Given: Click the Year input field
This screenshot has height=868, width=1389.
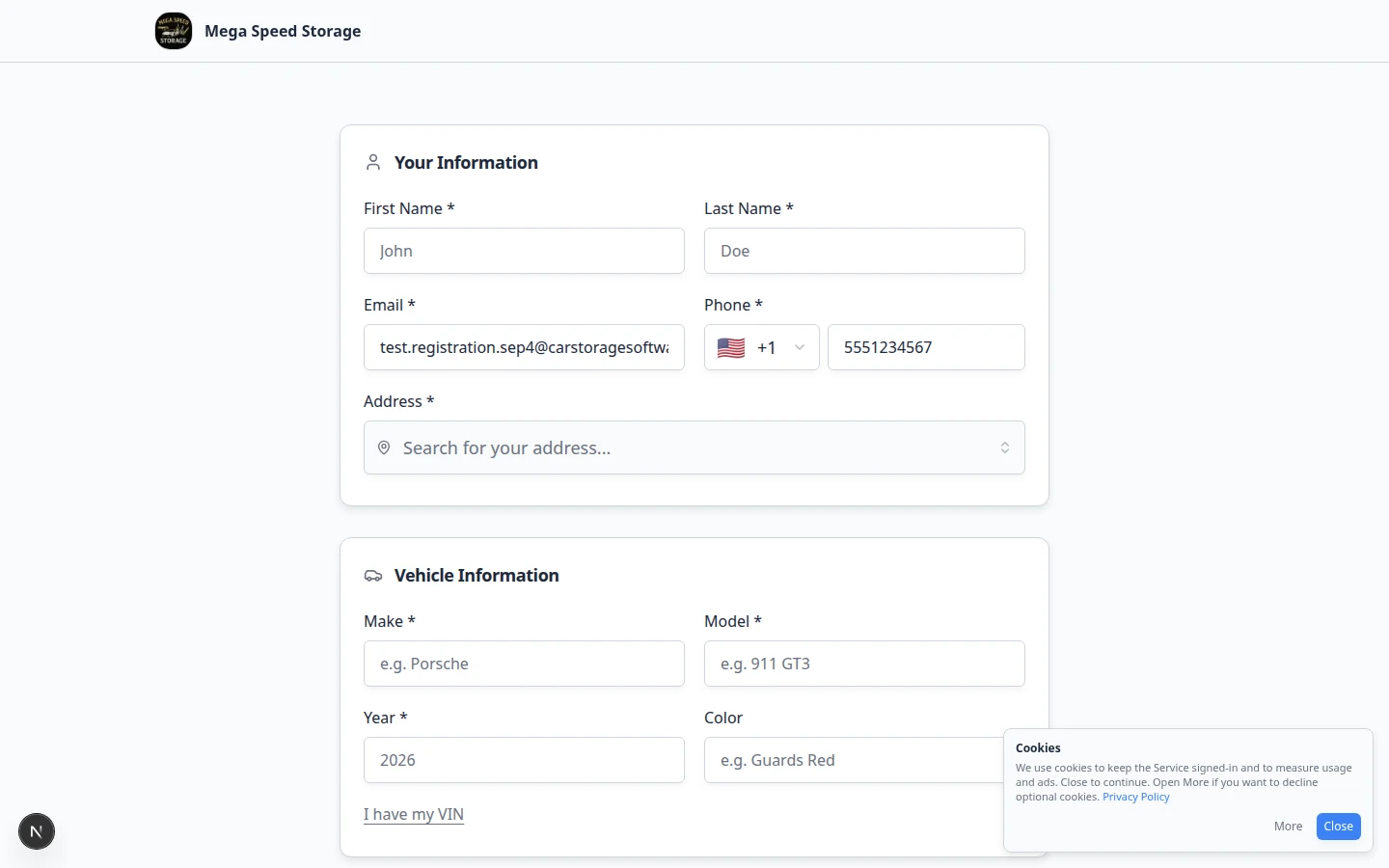Looking at the screenshot, I should point(524,760).
